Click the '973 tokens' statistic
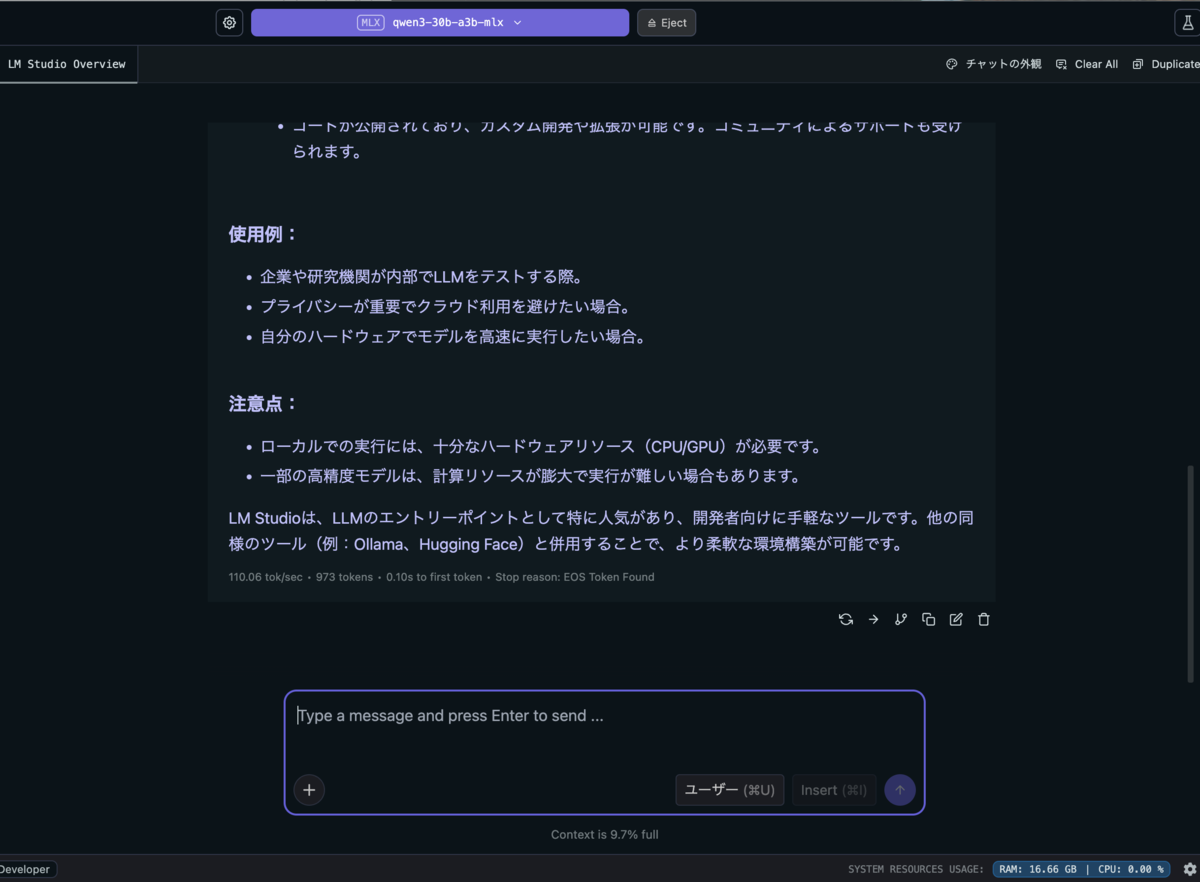This screenshot has width=1200, height=882. [x=344, y=577]
